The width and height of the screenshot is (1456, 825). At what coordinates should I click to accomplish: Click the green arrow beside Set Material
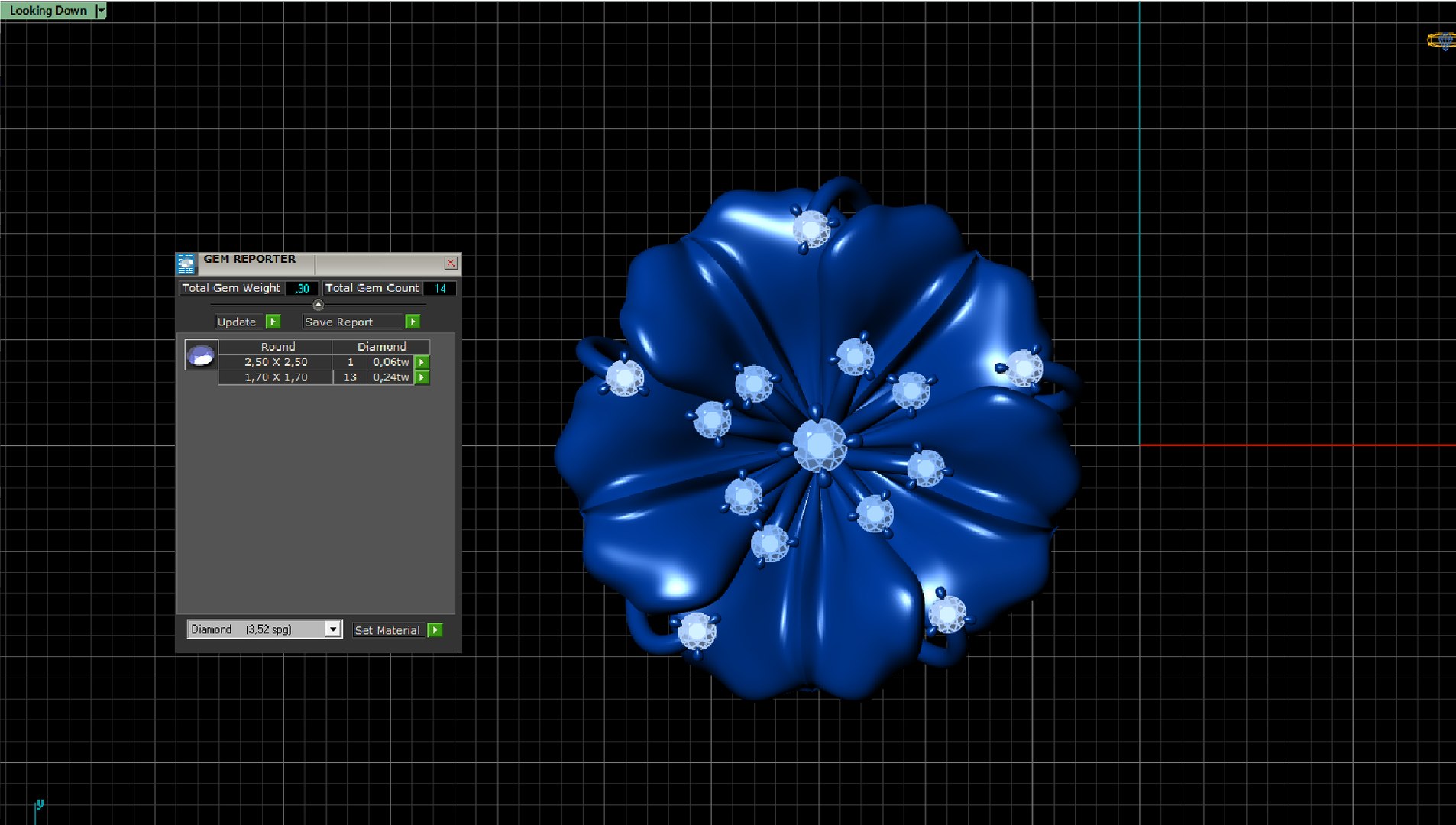[435, 630]
